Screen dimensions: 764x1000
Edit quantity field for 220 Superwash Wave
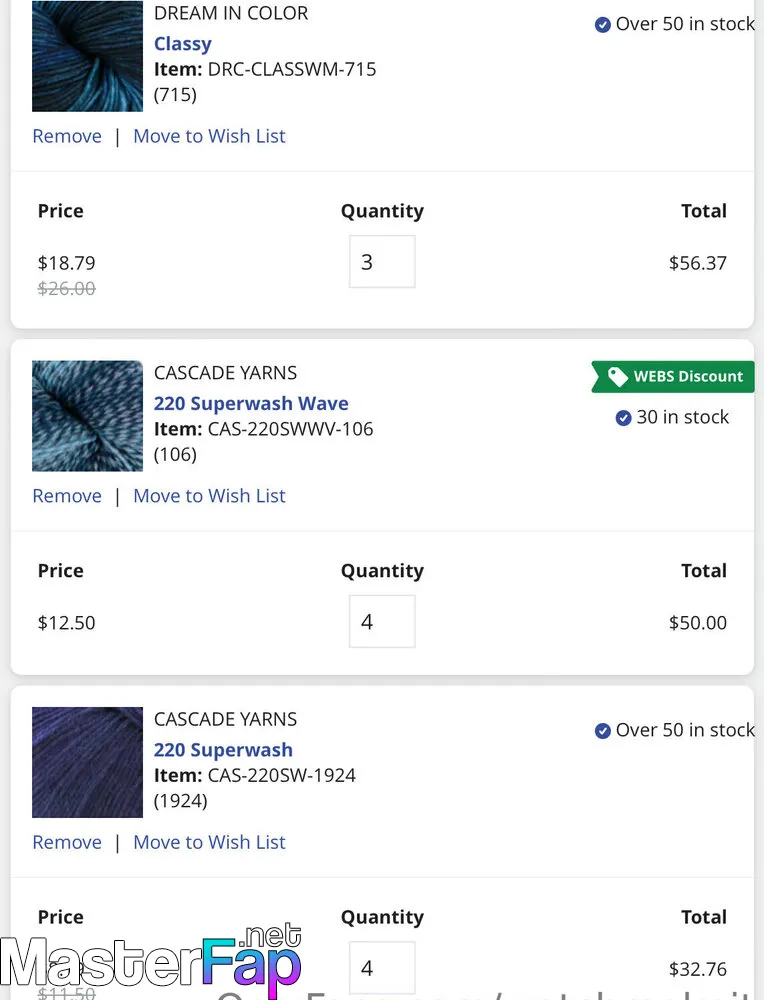point(382,621)
